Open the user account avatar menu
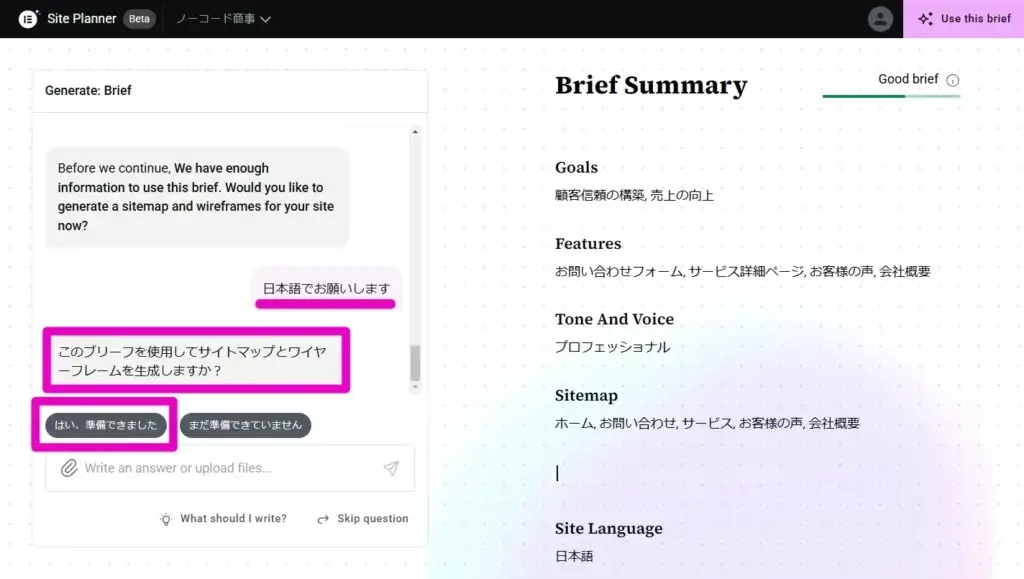The width and height of the screenshot is (1024, 579). coord(880,19)
